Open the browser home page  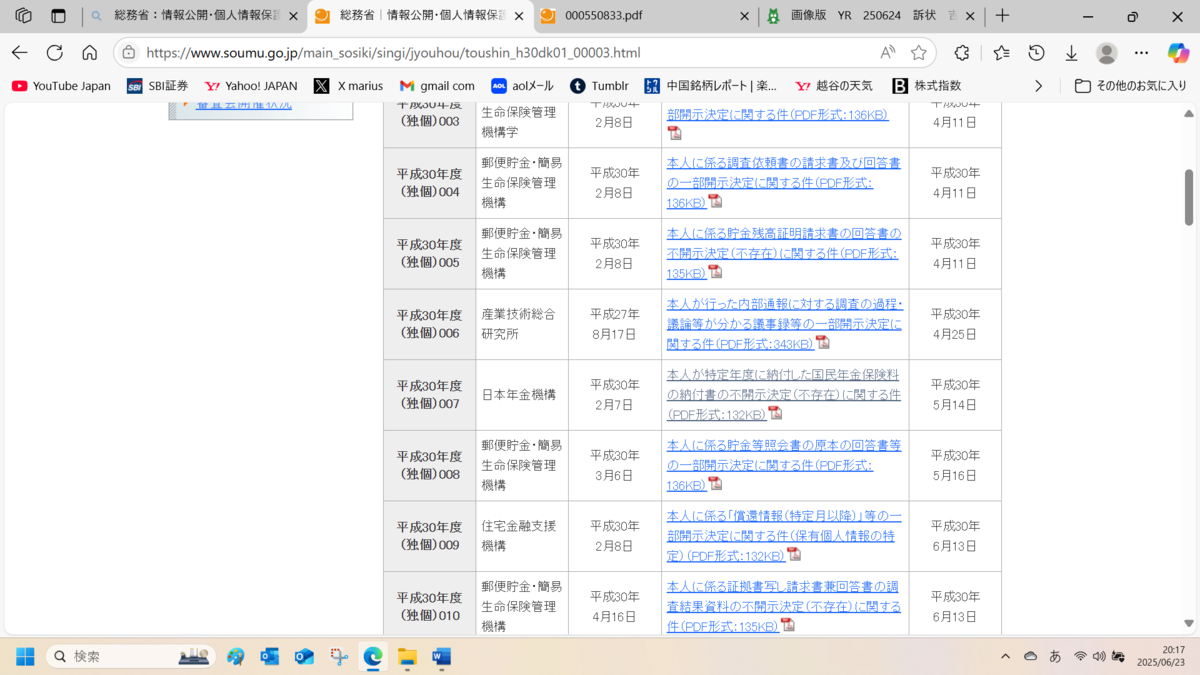click(90, 53)
